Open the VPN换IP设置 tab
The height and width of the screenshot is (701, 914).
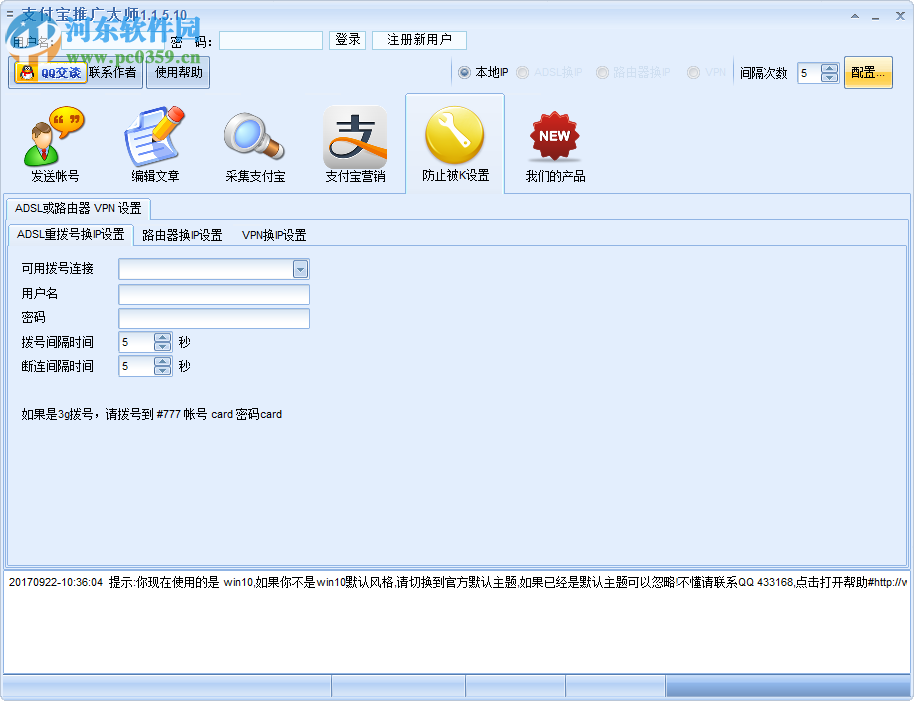tap(272, 235)
